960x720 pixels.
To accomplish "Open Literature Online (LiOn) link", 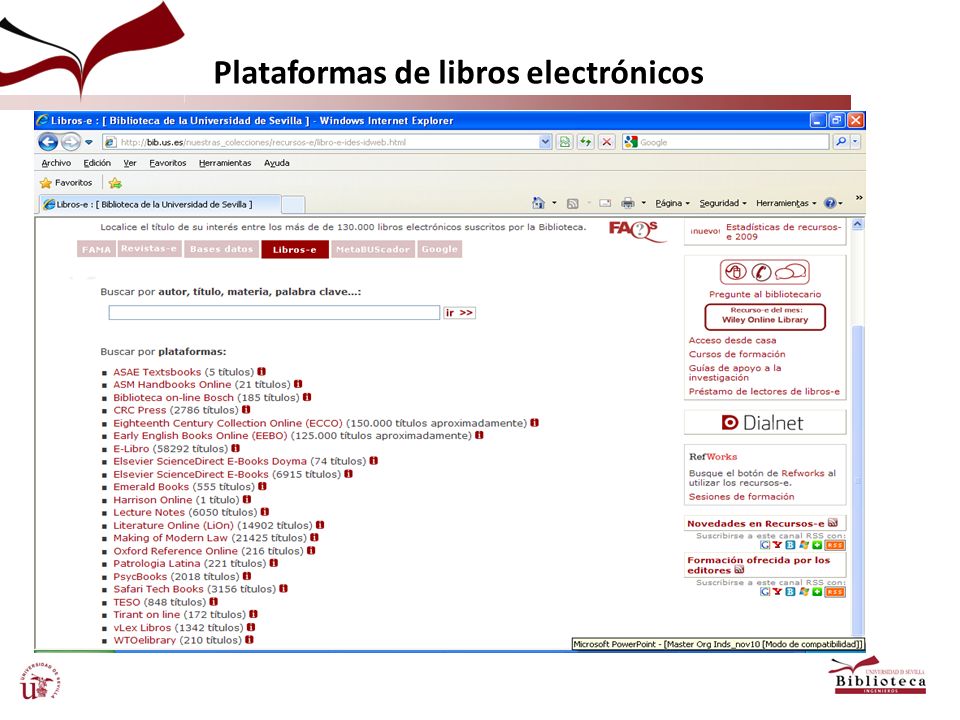I will [x=173, y=525].
